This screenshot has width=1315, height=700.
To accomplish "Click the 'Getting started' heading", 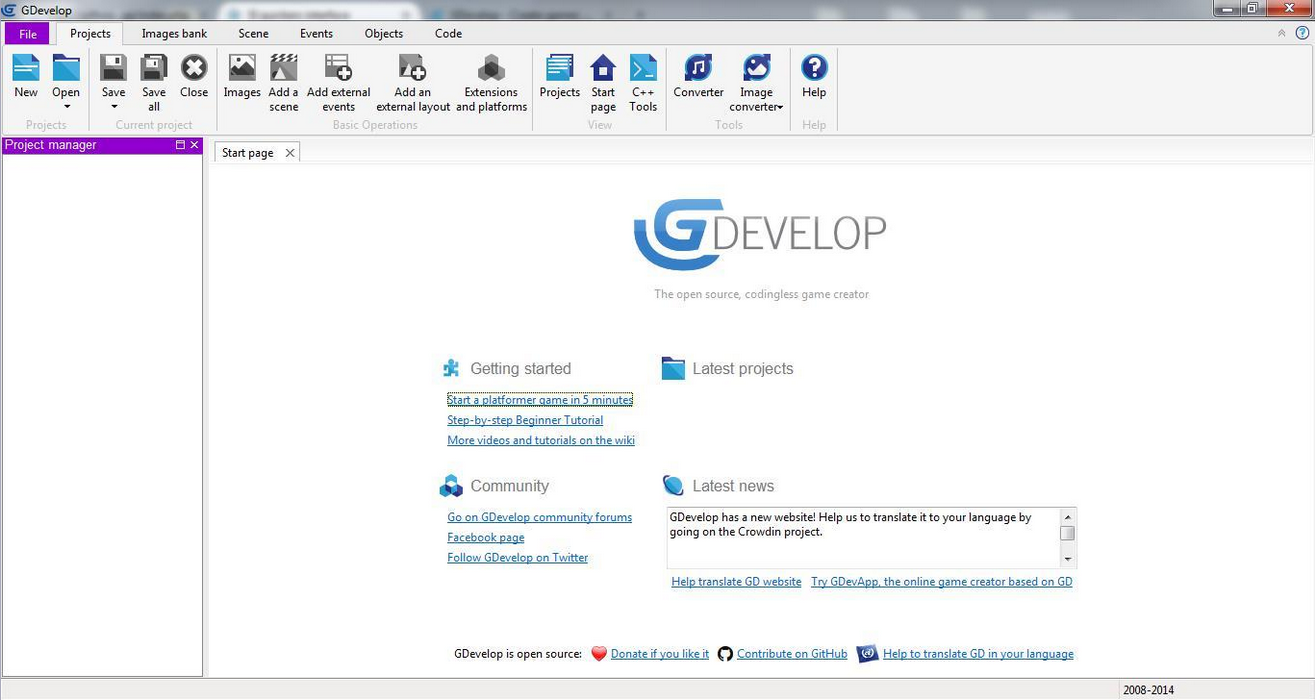I will coord(521,369).
